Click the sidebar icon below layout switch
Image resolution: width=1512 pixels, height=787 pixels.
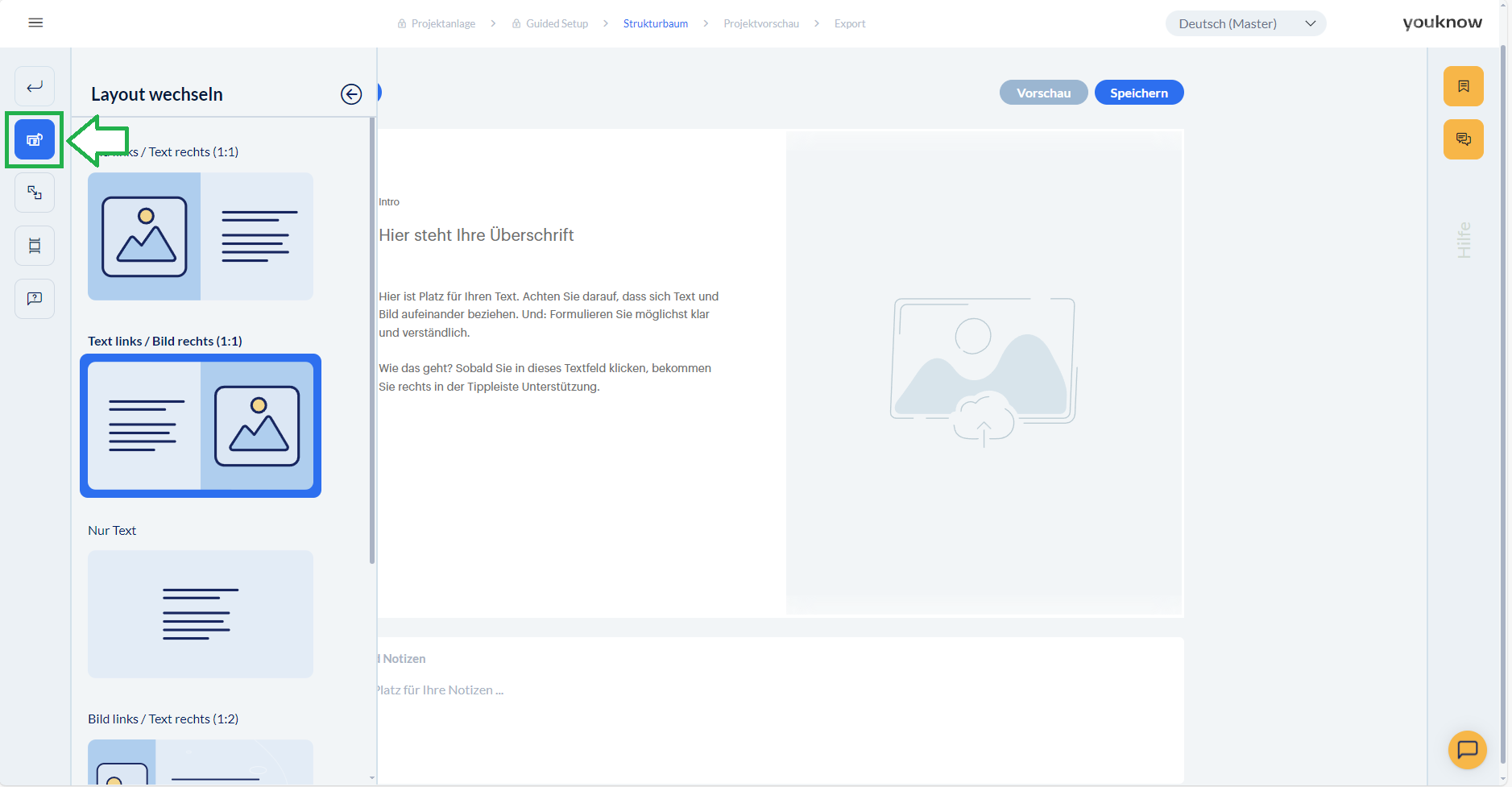[35, 193]
